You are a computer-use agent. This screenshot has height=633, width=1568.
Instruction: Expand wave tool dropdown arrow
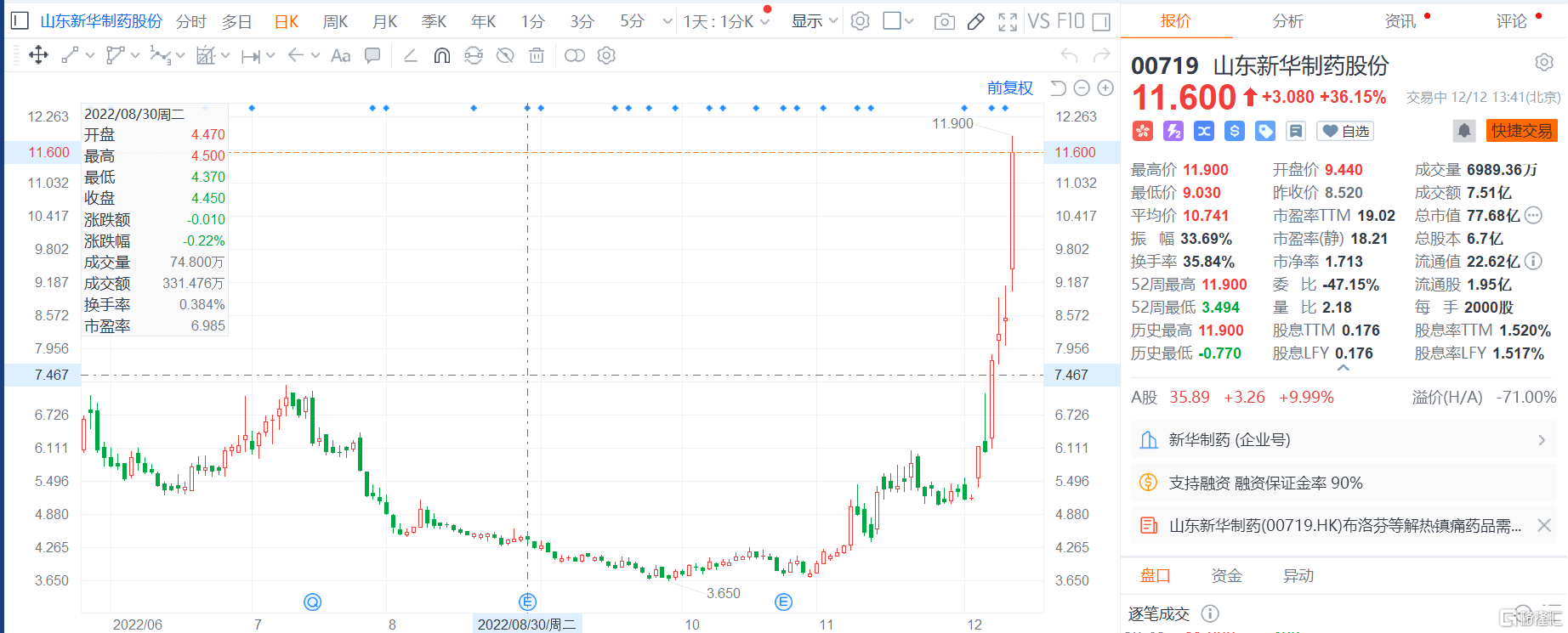pos(180,56)
